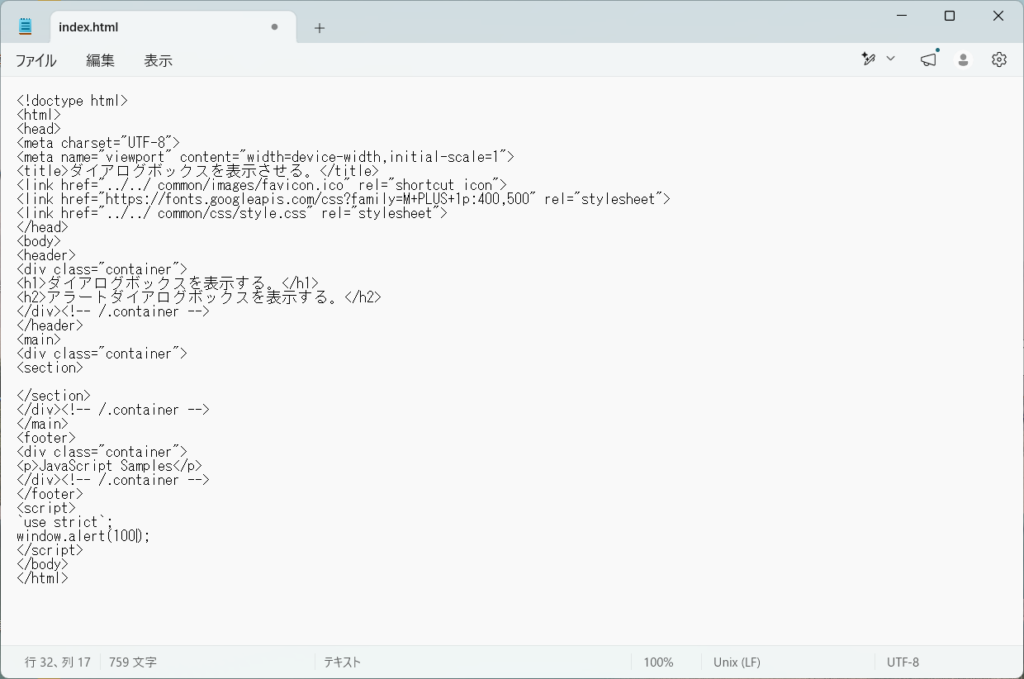The image size is (1024, 679).
Task: Open the 編集 menu
Action: tap(101, 61)
